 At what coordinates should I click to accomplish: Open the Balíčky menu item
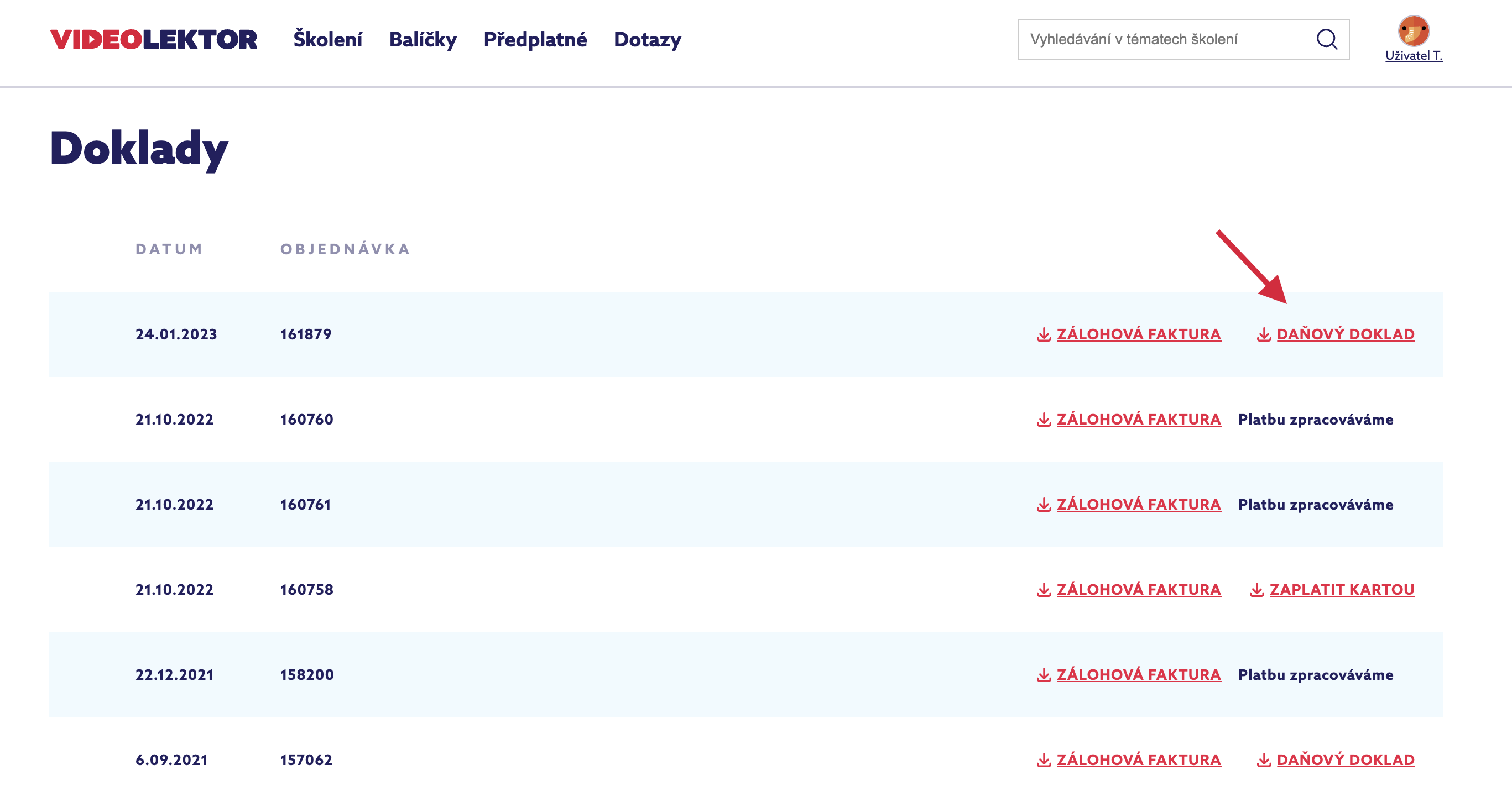tap(423, 39)
